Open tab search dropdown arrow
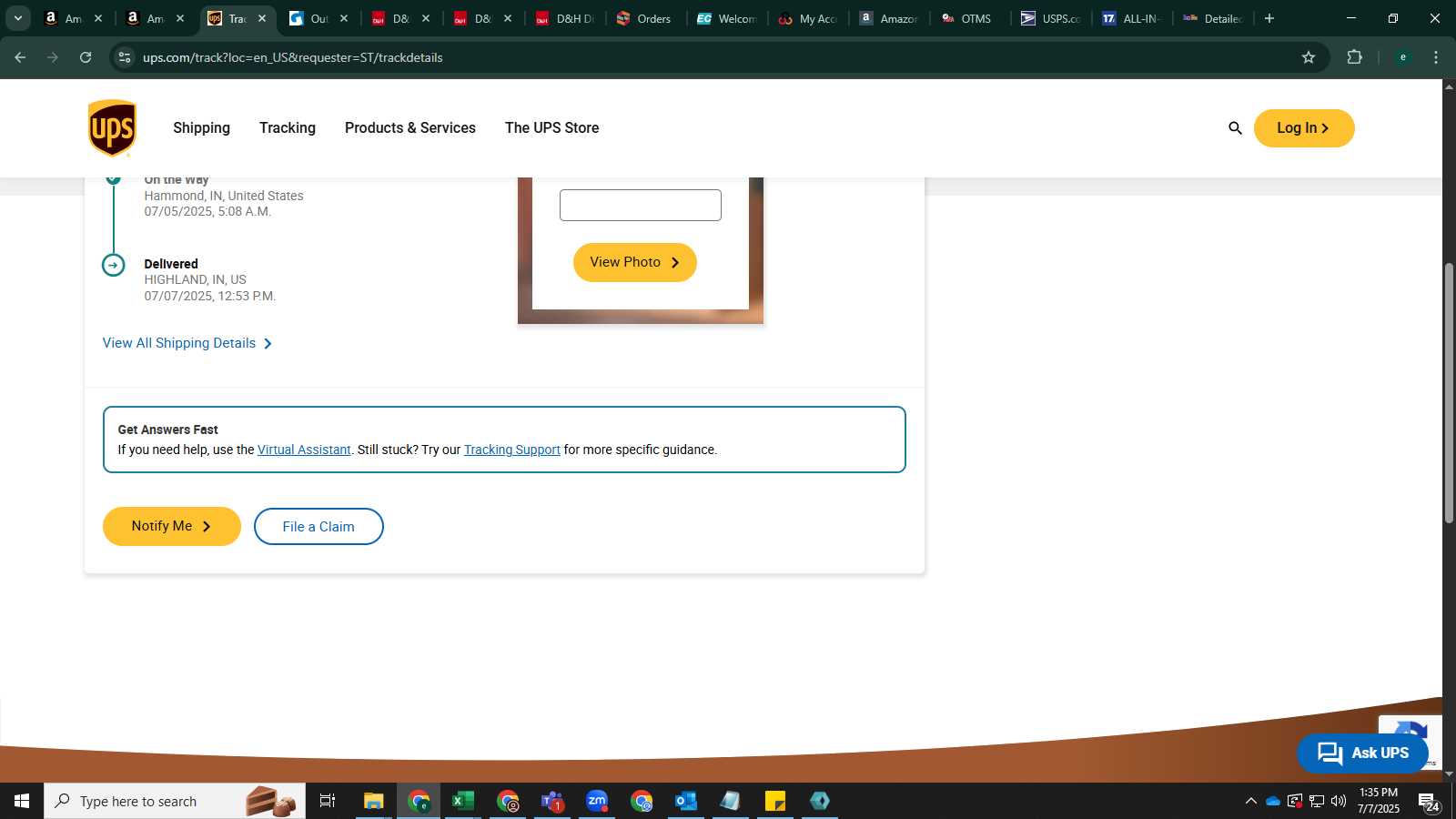The width and height of the screenshot is (1456, 819). (17, 18)
